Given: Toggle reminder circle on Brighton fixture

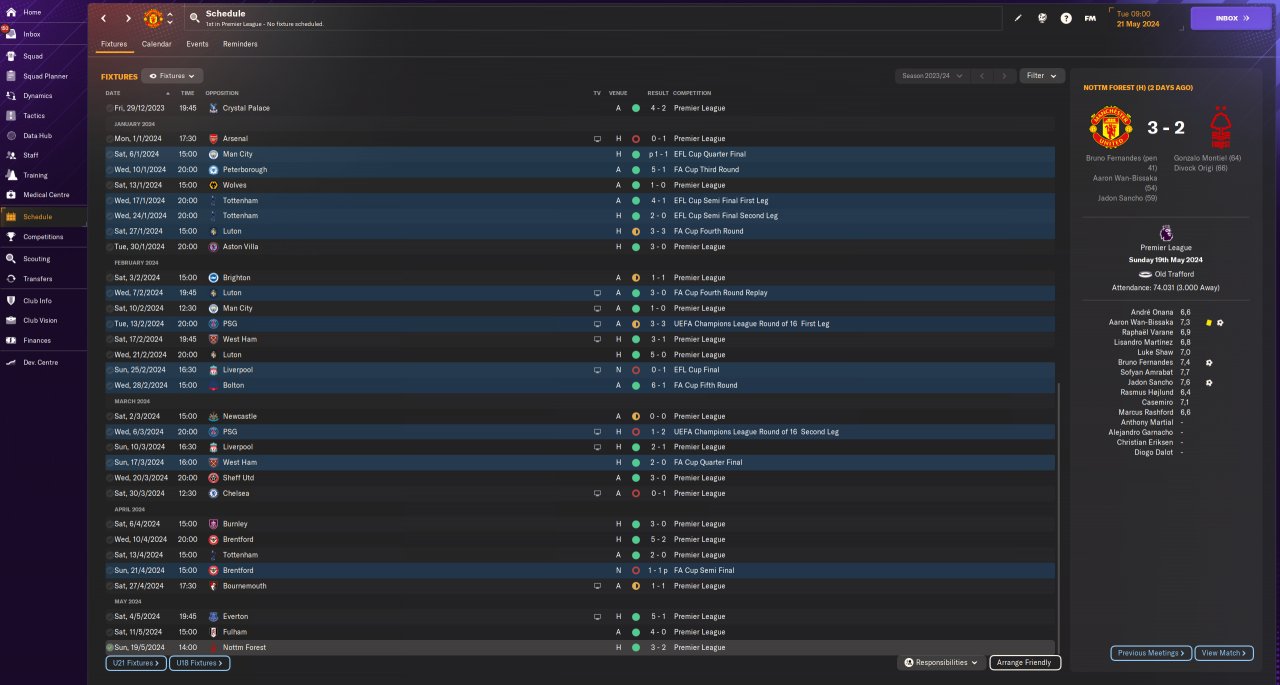Looking at the screenshot, I should coord(109,278).
